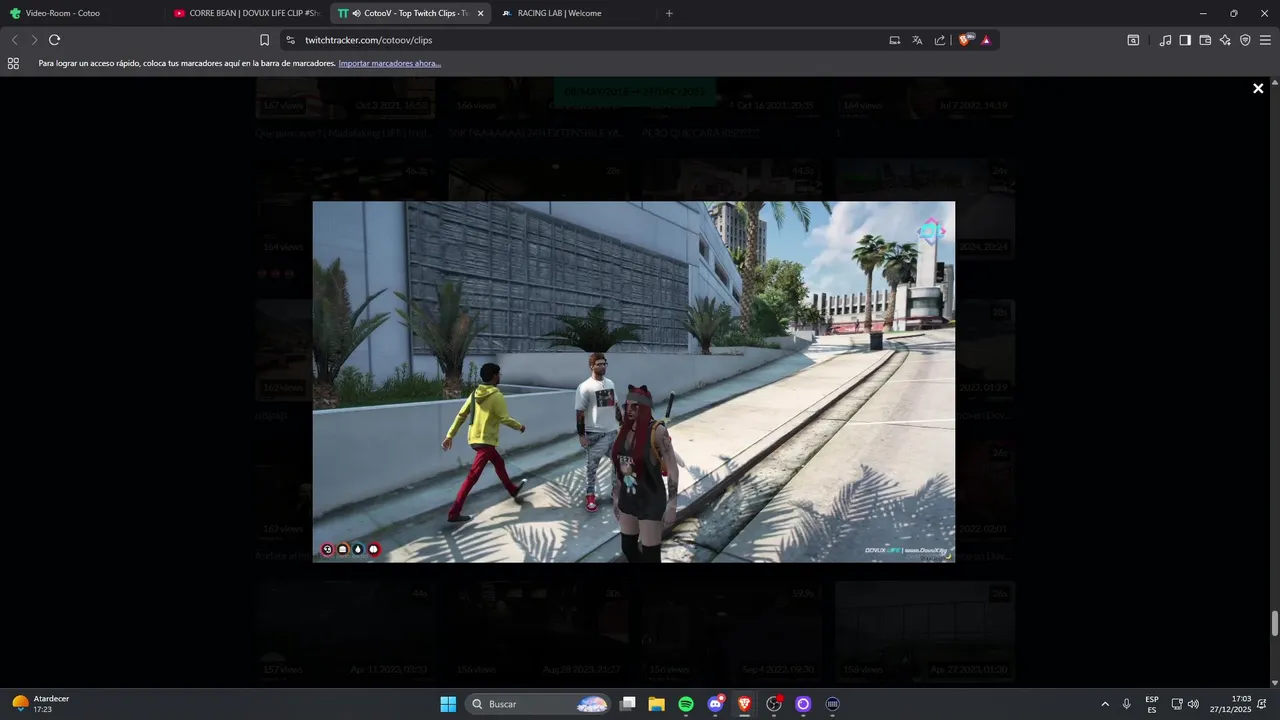Open Discord from taskbar
This screenshot has height=720, width=1280.
click(715, 704)
